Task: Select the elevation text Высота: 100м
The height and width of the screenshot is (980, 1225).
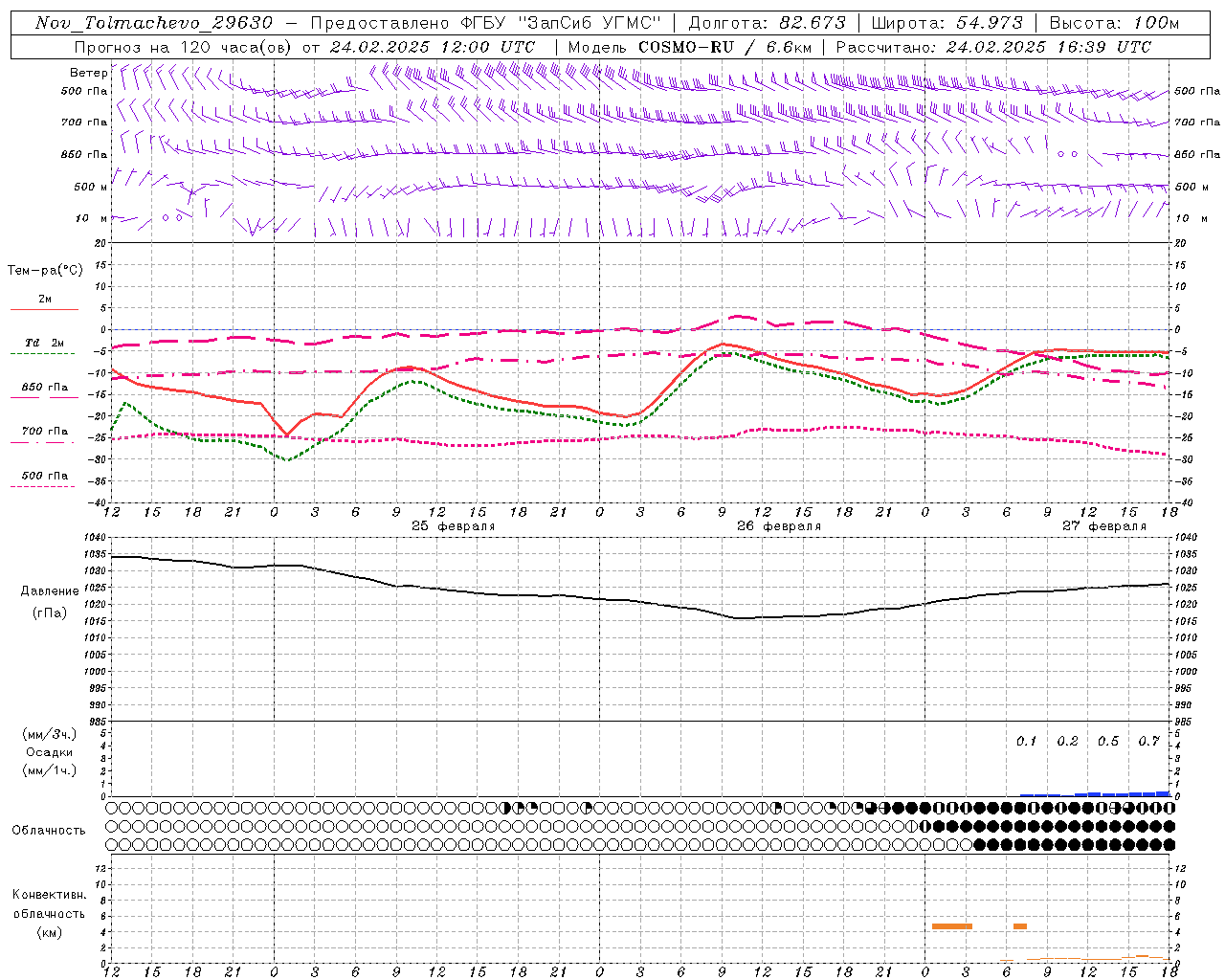Action: pos(1114,23)
